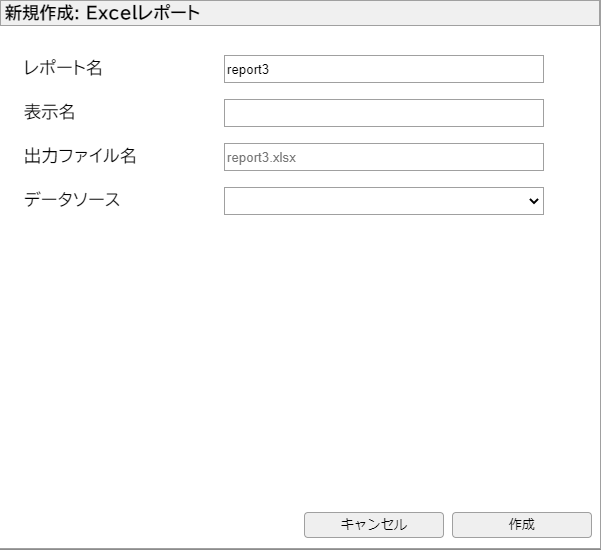This screenshot has height=550, width=601.
Task: Click the 新規作成: Excelレポート dialog title
Action: [103, 13]
